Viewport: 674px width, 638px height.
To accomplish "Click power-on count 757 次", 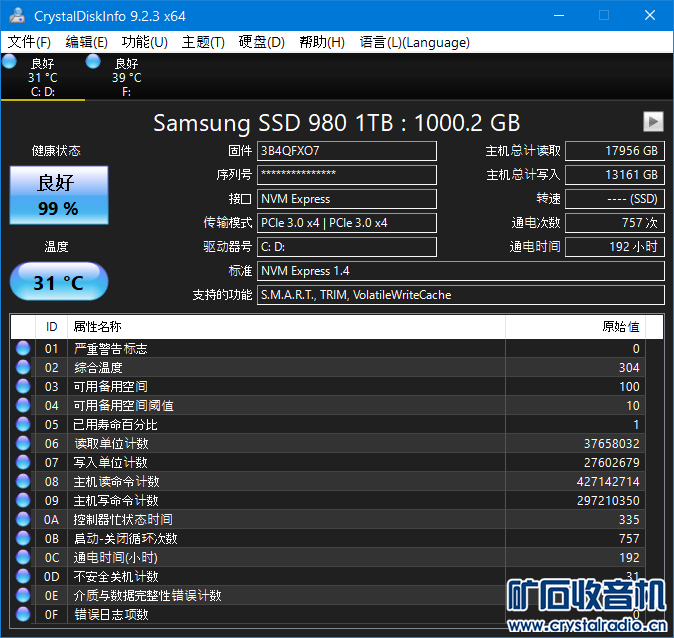I will click(614, 223).
